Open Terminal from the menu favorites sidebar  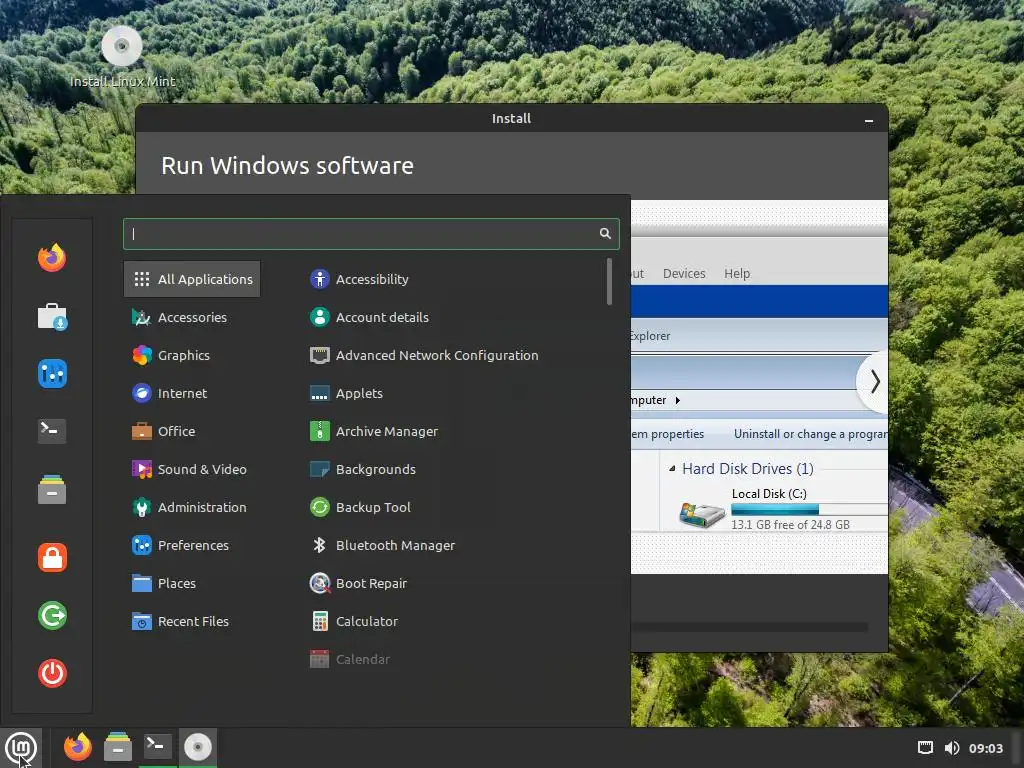tap(52, 431)
